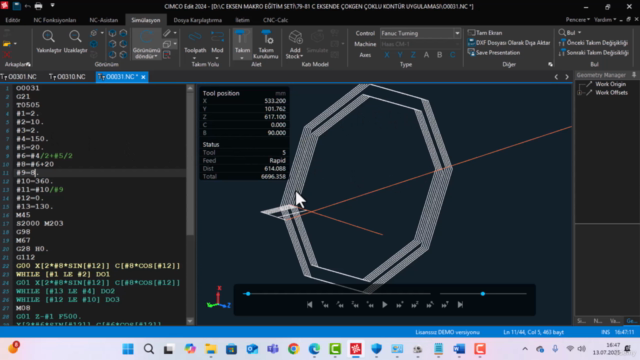Expand the Work Offsets tree node
This screenshot has width=640, height=360.
[x=580, y=93]
